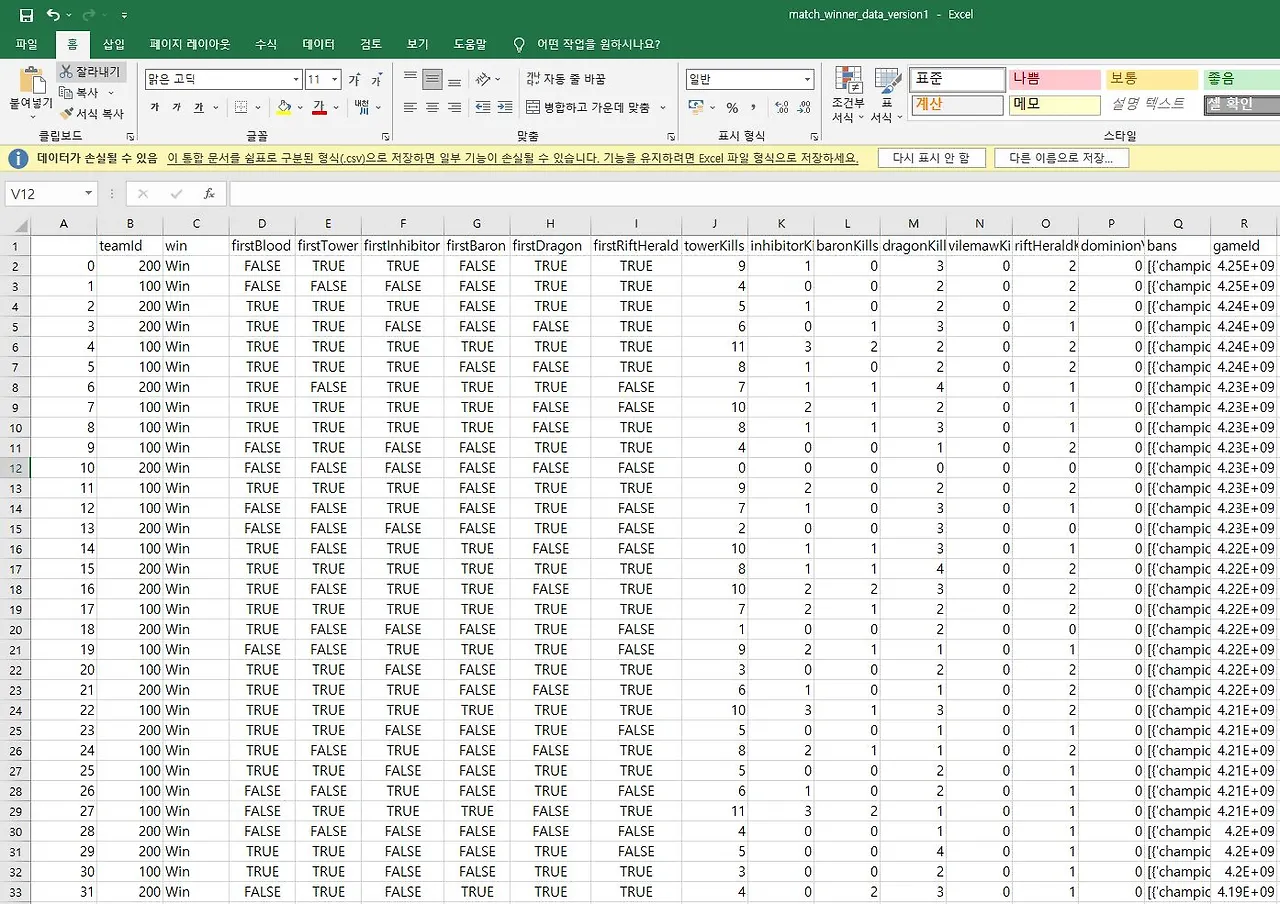Toggle italic formatting (slanted 가)
The image size is (1280, 904).
177,107
